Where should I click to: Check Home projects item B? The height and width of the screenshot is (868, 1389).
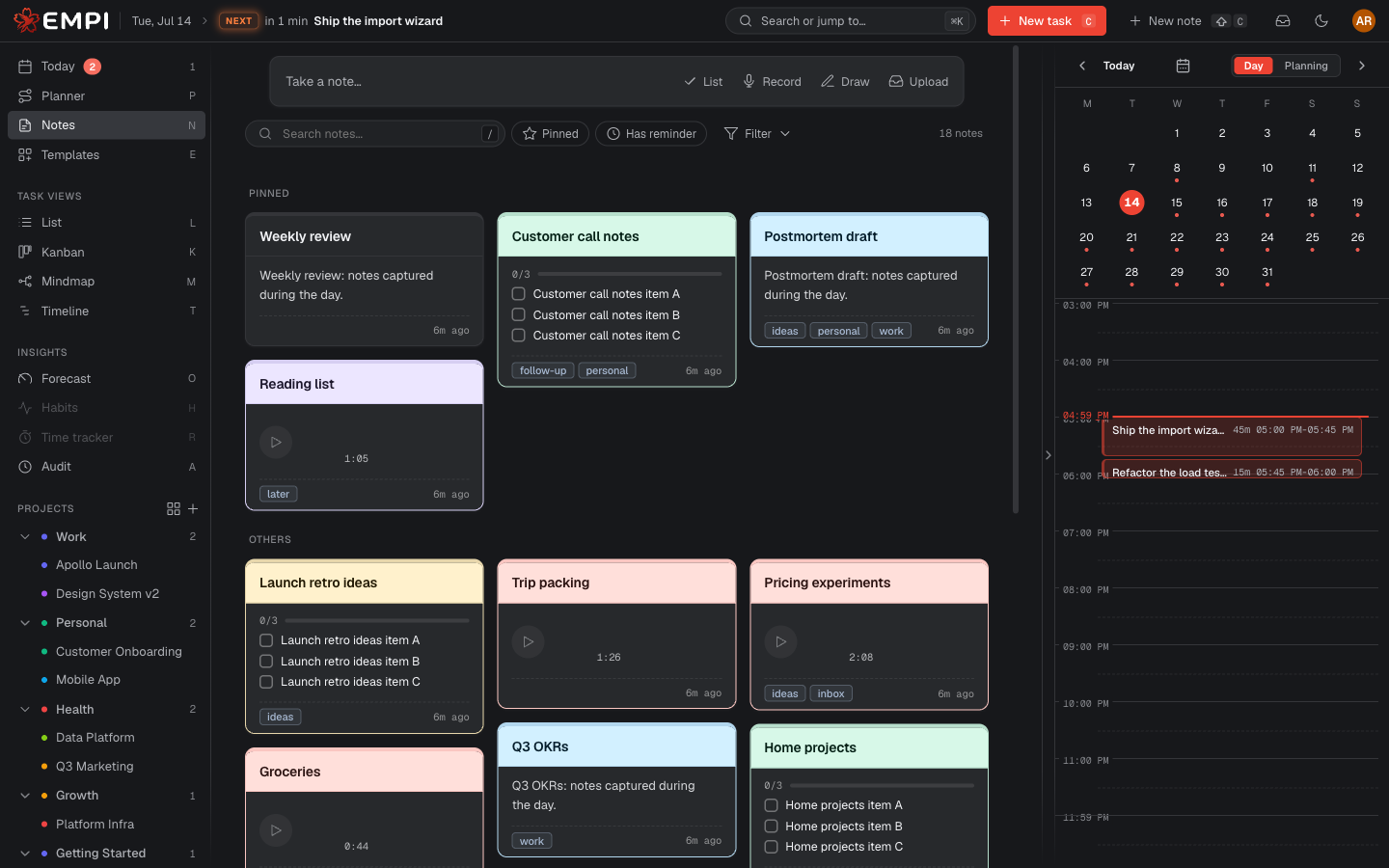pyautogui.click(x=771, y=826)
